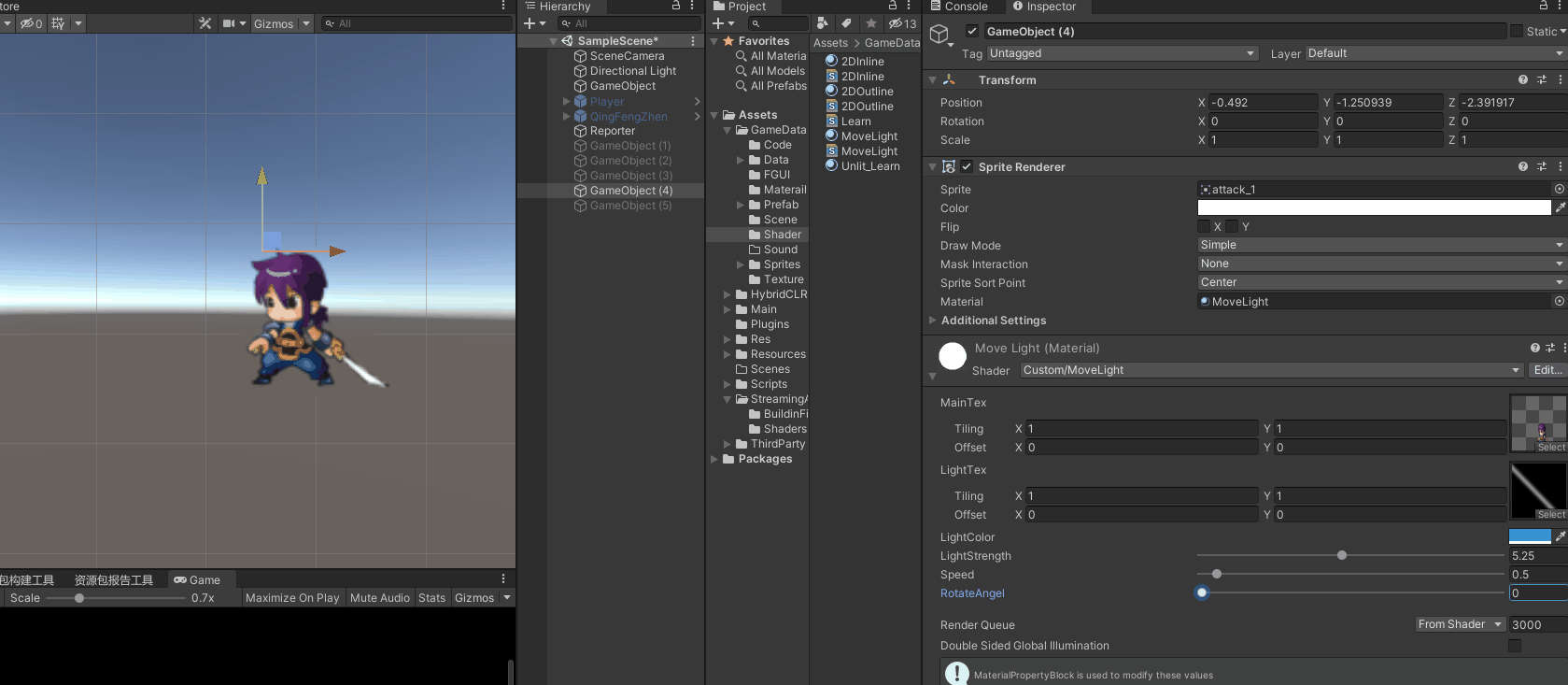Click the Scene camera settings icon

(229, 23)
